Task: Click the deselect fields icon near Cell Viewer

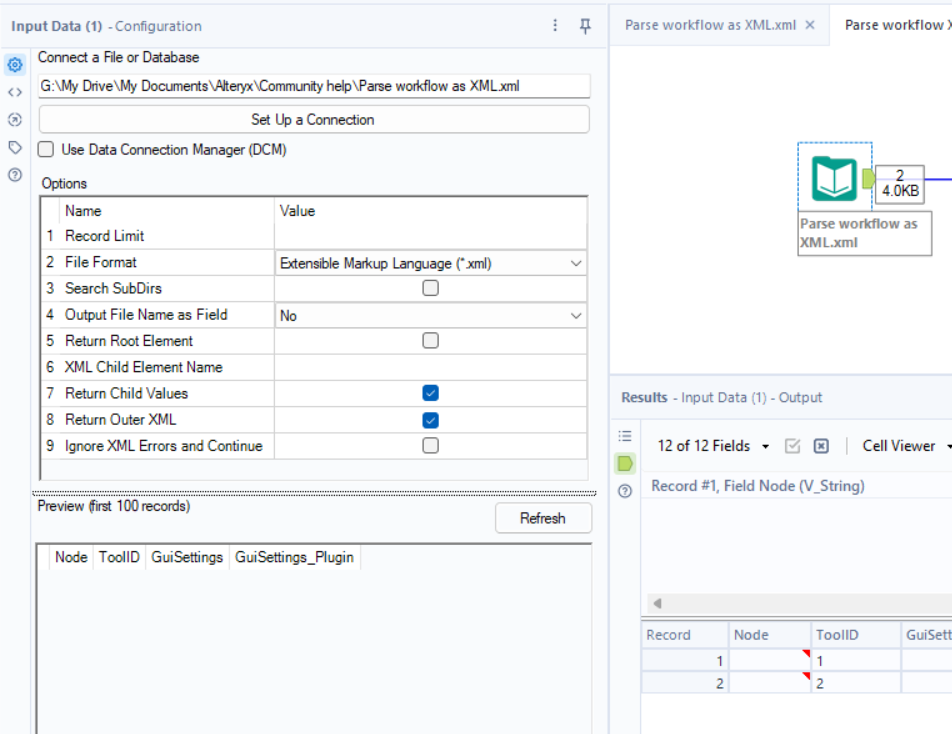Action: click(x=822, y=446)
